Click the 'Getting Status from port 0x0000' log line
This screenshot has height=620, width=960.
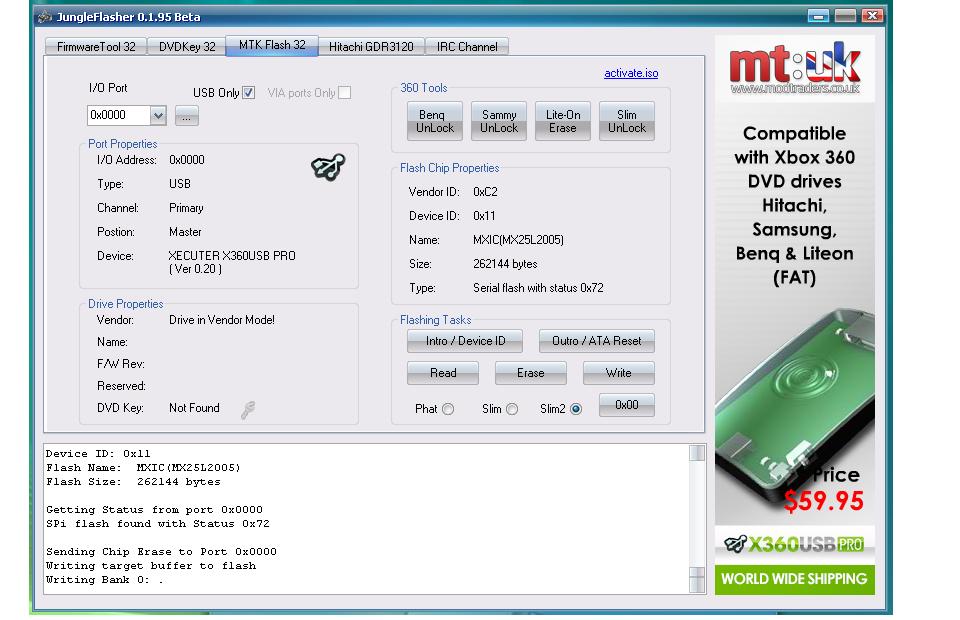tap(154, 510)
